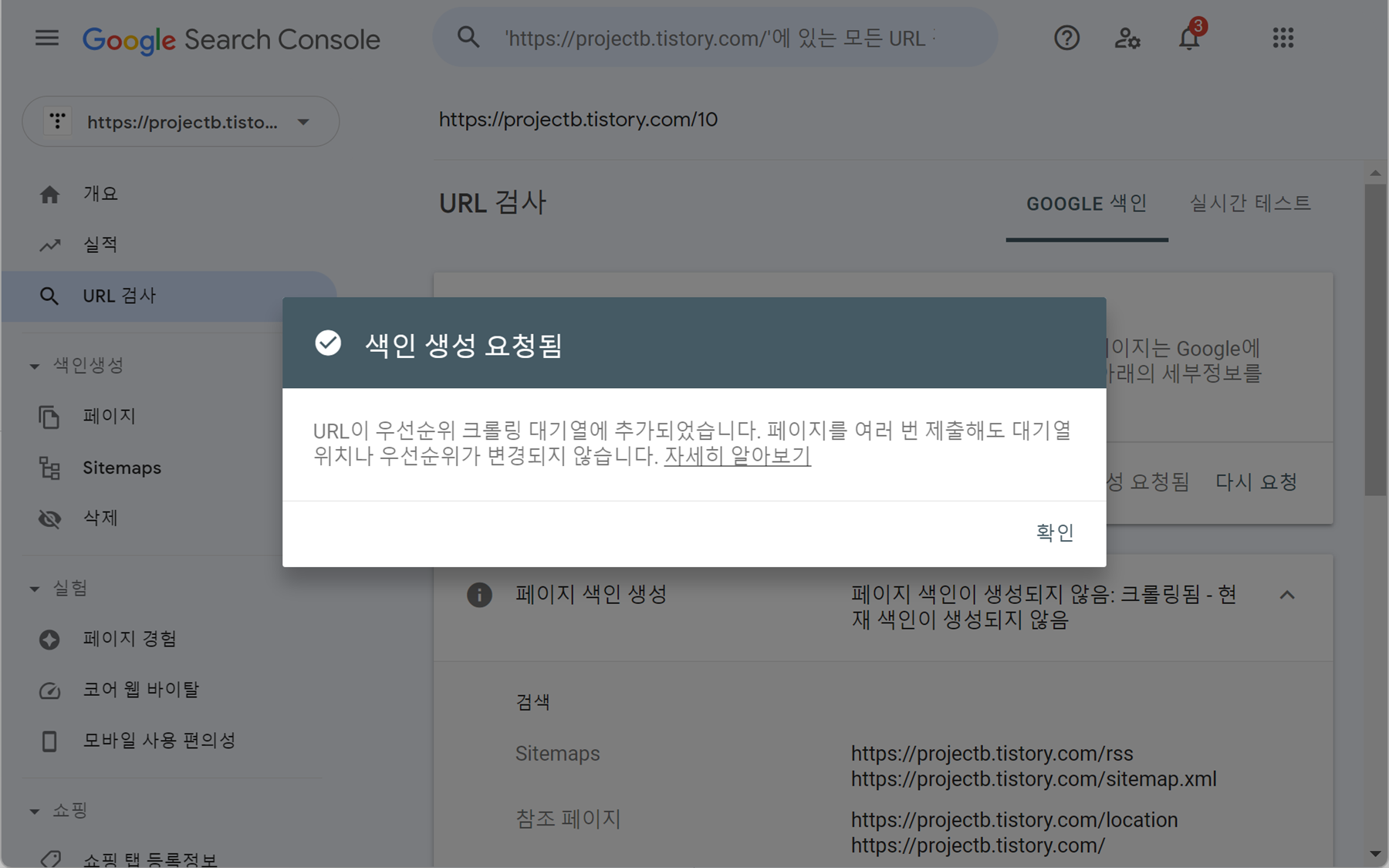Click the inspected URL https://projectb.tistory.com/10
1389x868 pixels.
coord(578,120)
